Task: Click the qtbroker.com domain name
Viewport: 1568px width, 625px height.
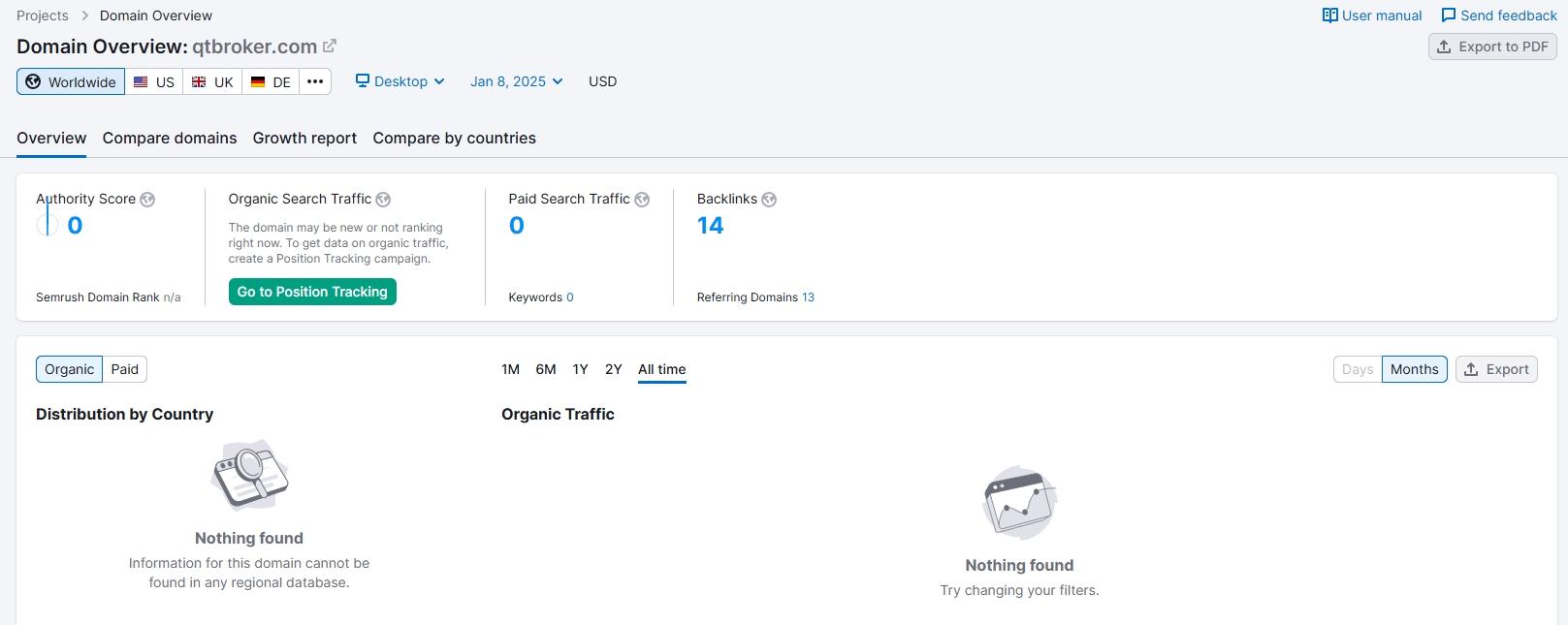Action: 255,47
